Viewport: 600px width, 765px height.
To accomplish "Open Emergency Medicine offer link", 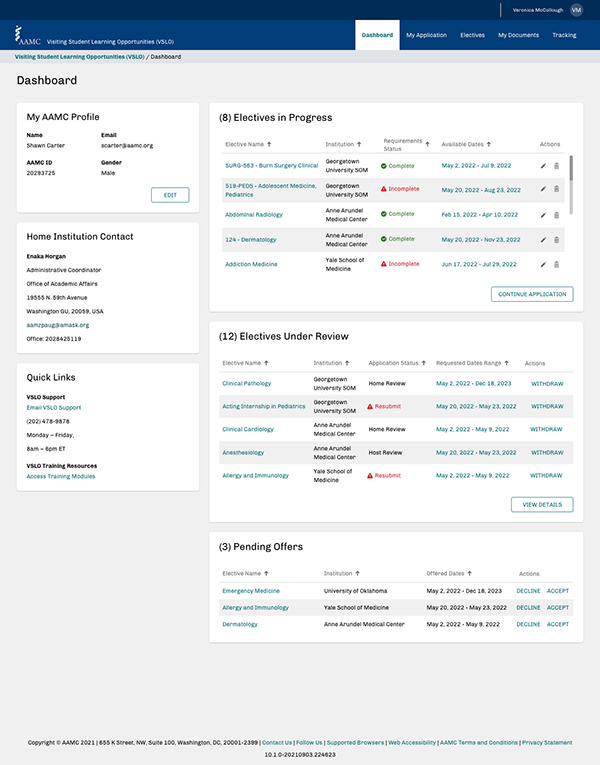I will [251, 591].
